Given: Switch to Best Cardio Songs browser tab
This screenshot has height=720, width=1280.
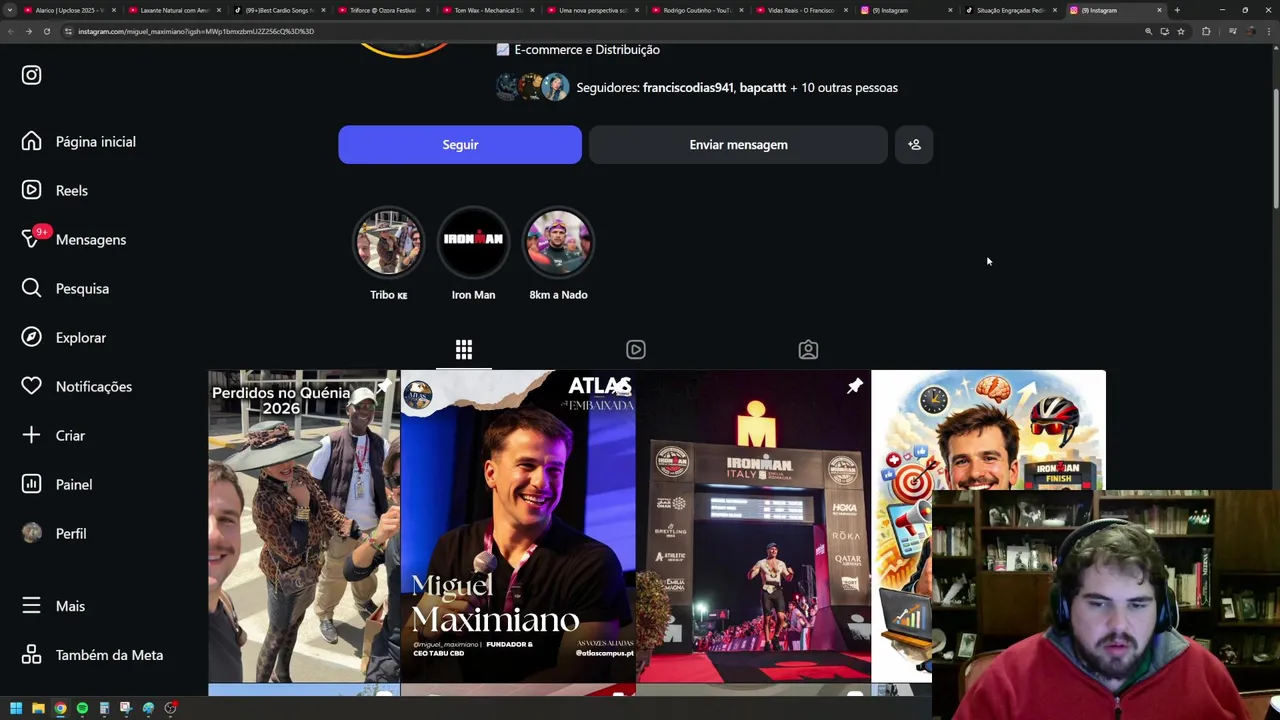Looking at the screenshot, I should (280, 10).
